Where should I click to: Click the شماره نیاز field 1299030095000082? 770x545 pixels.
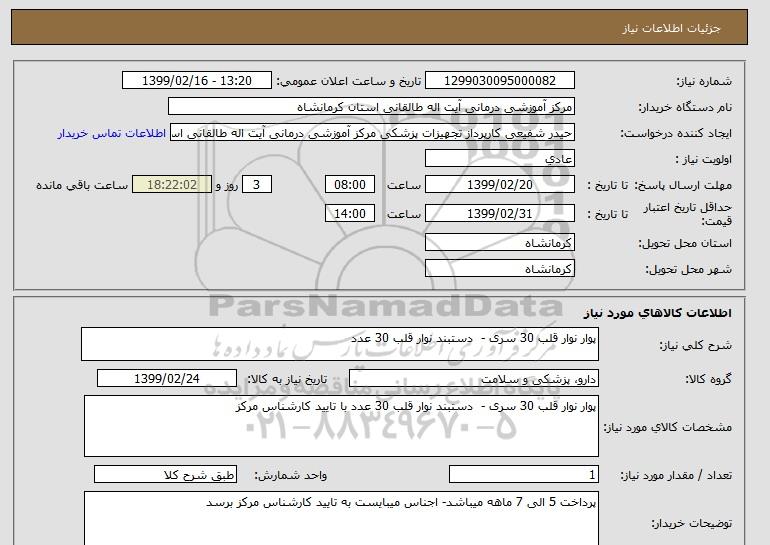tap(499, 81)
